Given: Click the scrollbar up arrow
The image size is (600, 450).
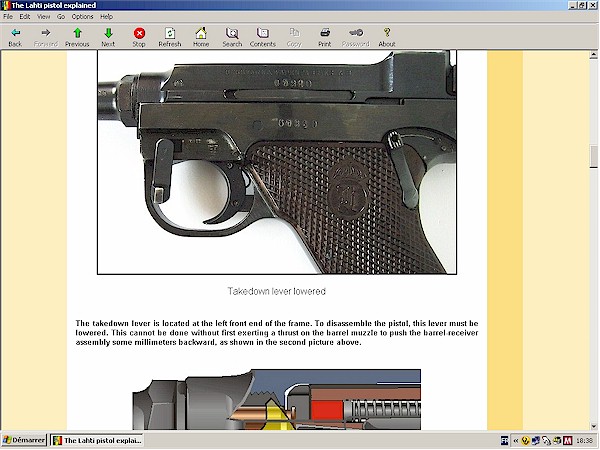Looking at the screenshot, I should click(x=593, y=55).
